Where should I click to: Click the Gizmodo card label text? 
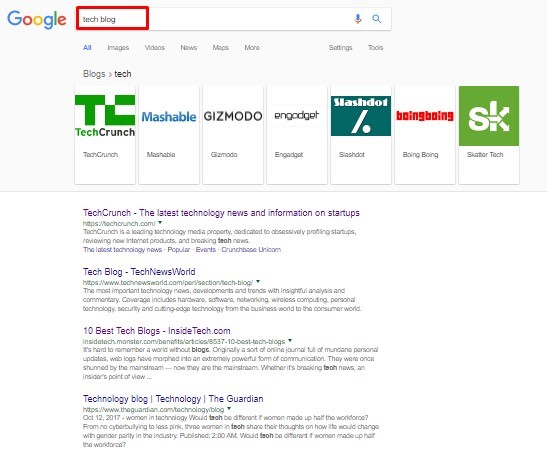tap(224, 155)
